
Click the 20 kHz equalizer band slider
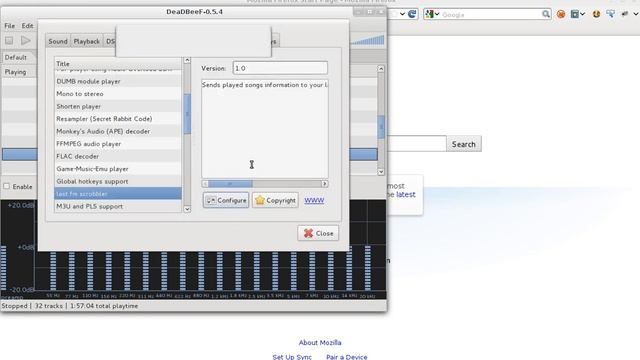point(368,267)
